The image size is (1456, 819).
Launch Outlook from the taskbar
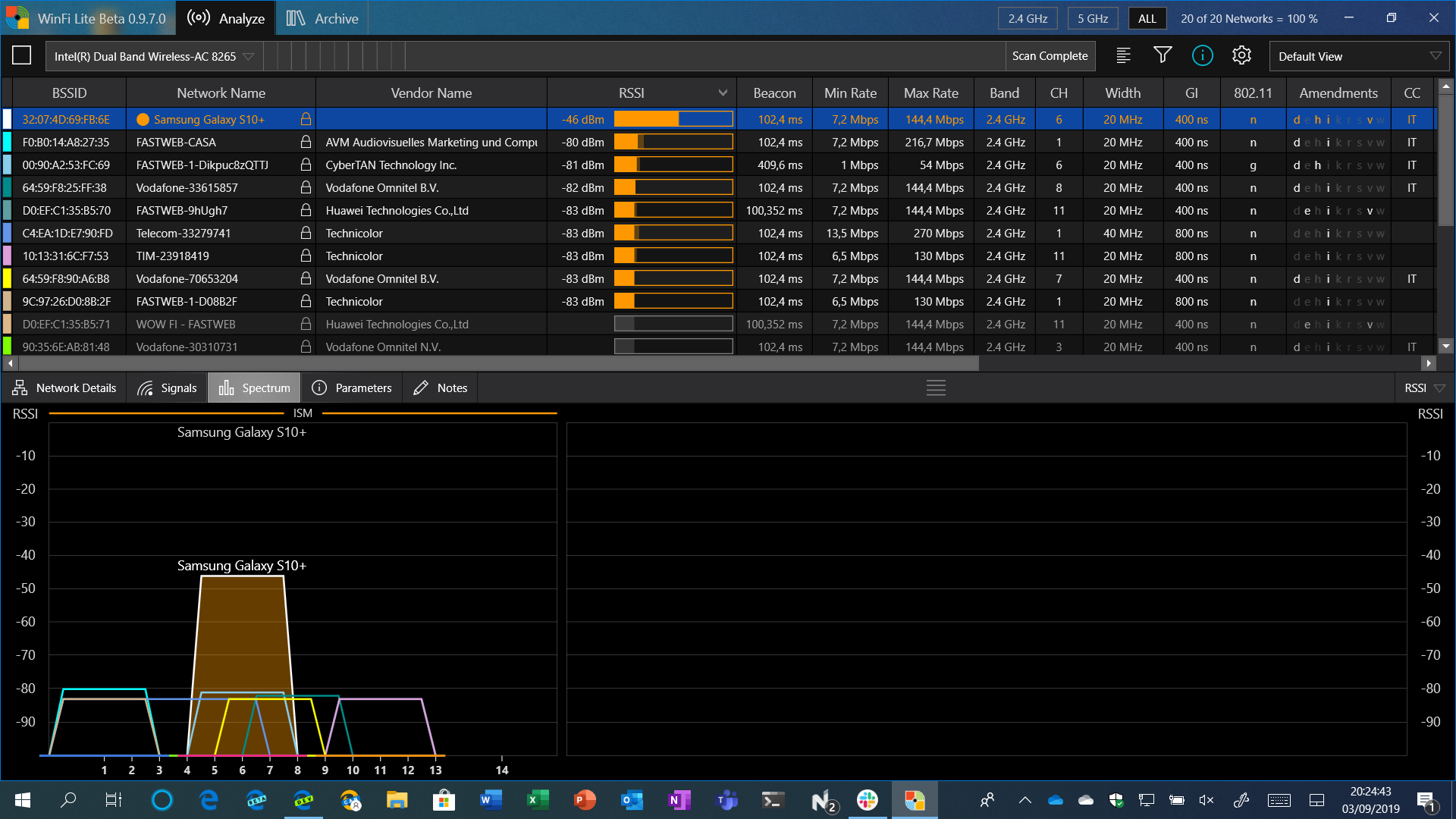632,800
